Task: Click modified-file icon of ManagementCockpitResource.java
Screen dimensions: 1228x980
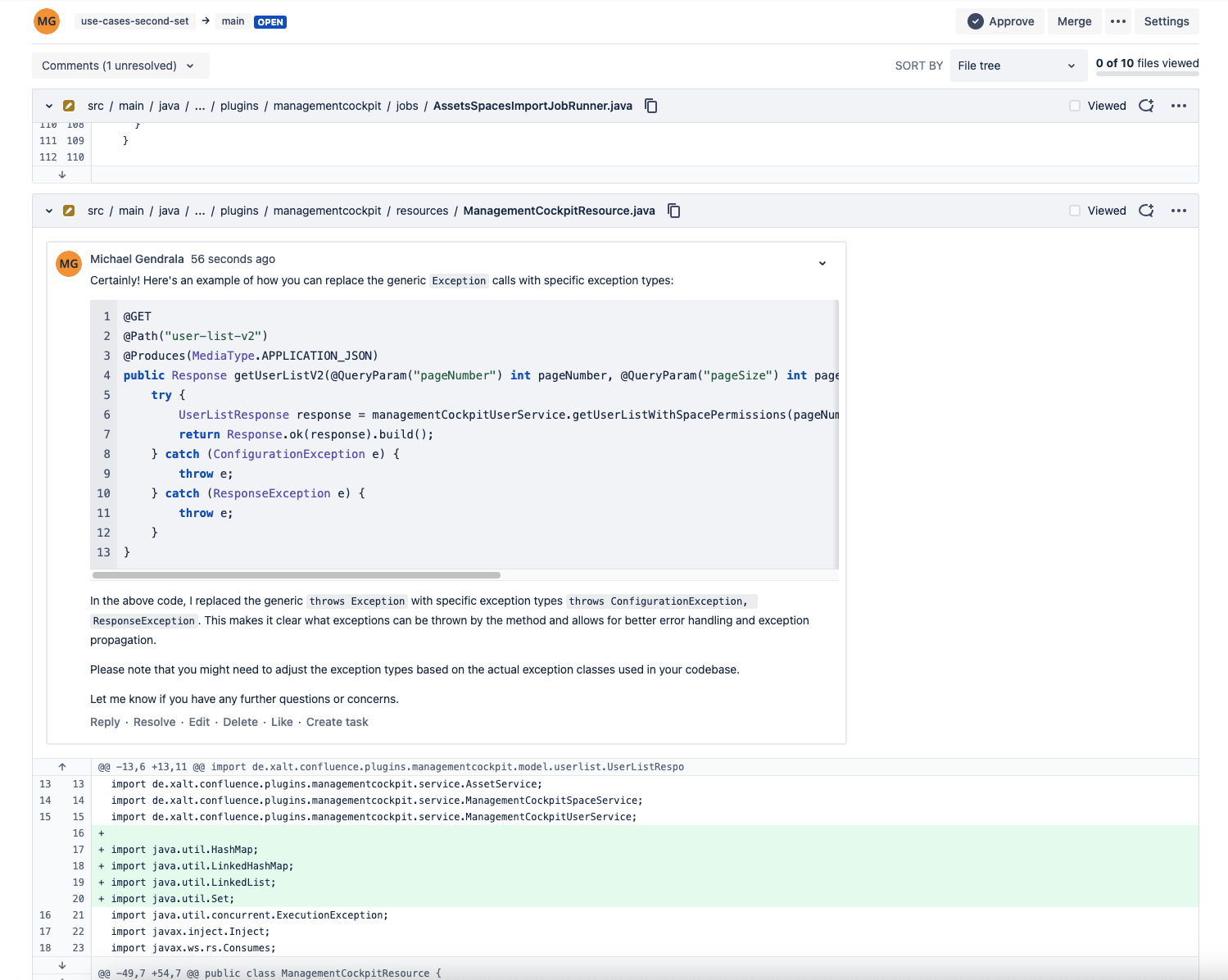Action: pyautogui.click(x=69, y=211)
